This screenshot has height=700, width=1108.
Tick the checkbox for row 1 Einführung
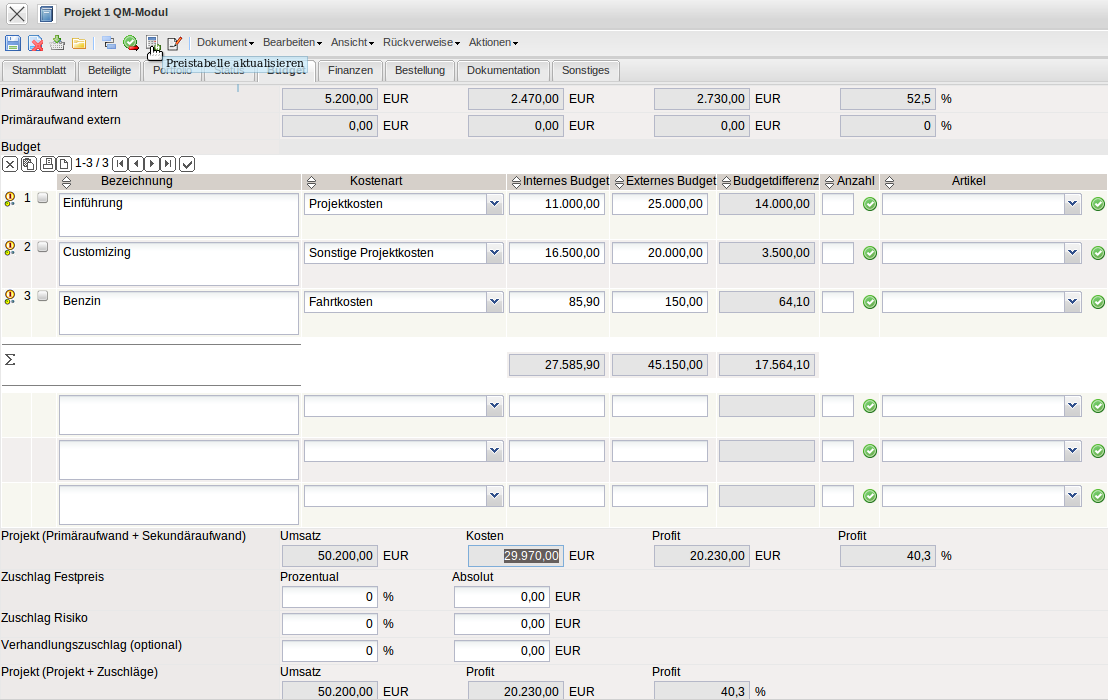pyautogui.click(x=42, y=198)
